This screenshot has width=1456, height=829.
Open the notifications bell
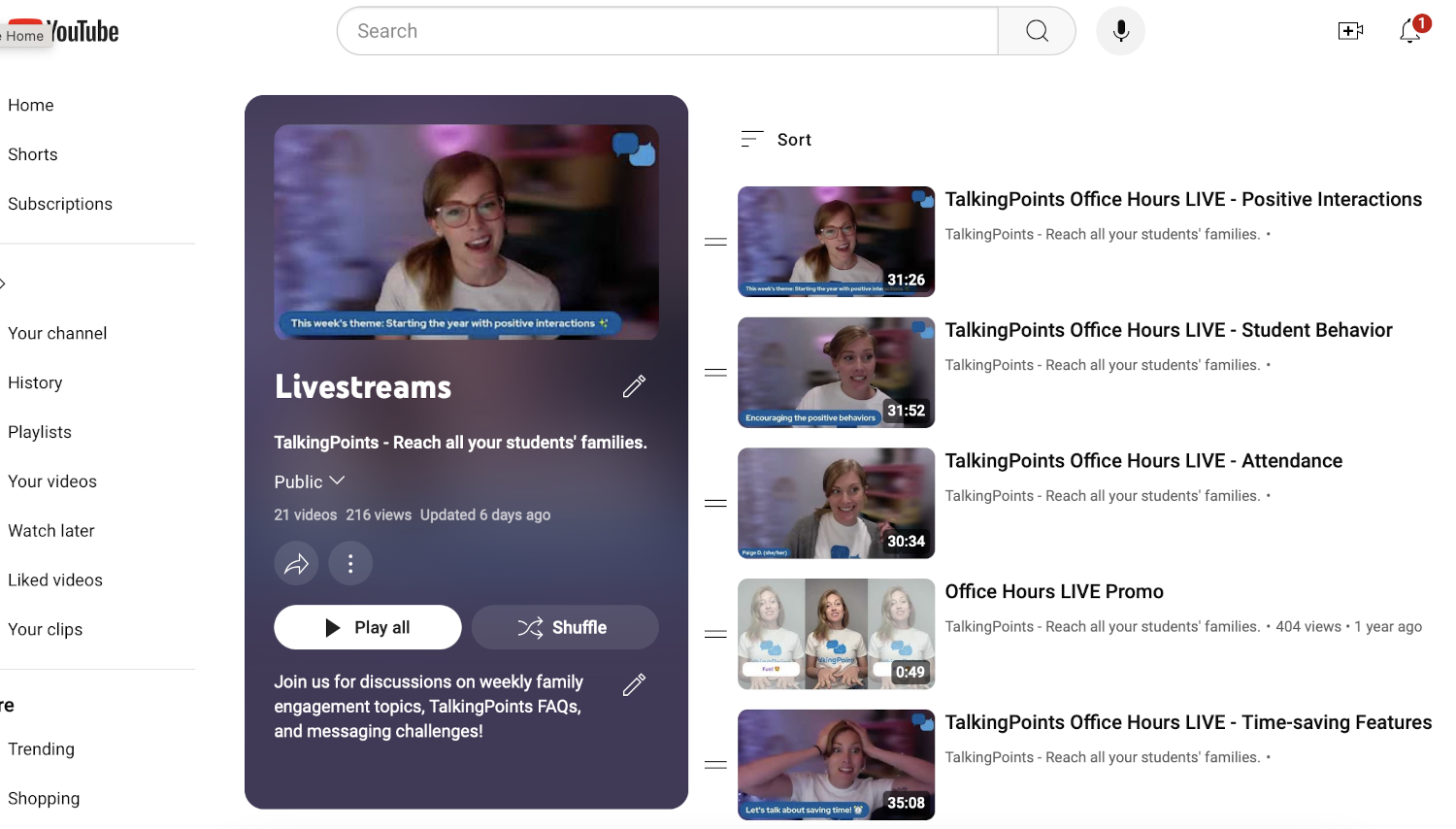click(x=1410, y=31)
